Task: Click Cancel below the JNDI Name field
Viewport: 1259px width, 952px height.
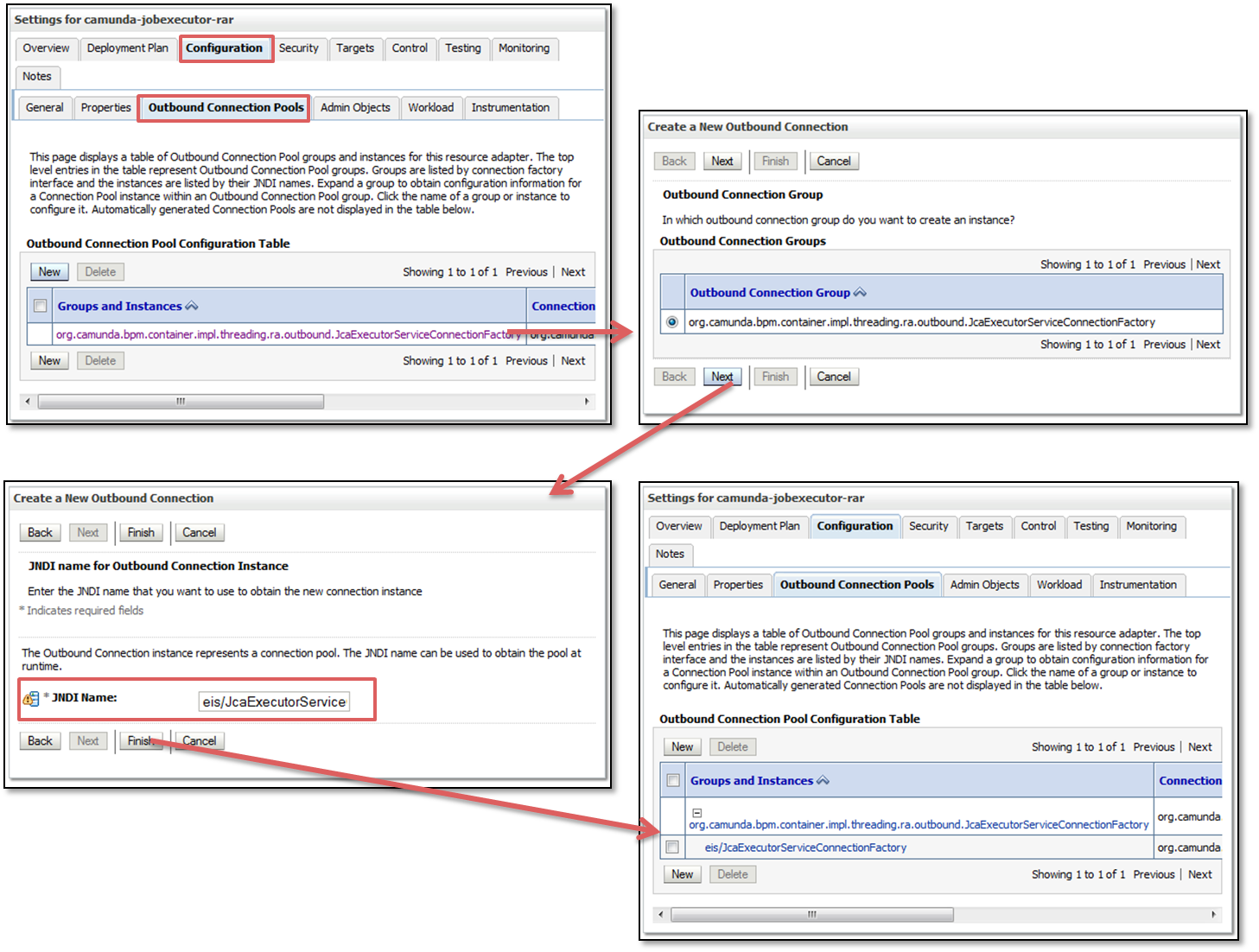Action: pyautogui.click(x=200, y=741)
